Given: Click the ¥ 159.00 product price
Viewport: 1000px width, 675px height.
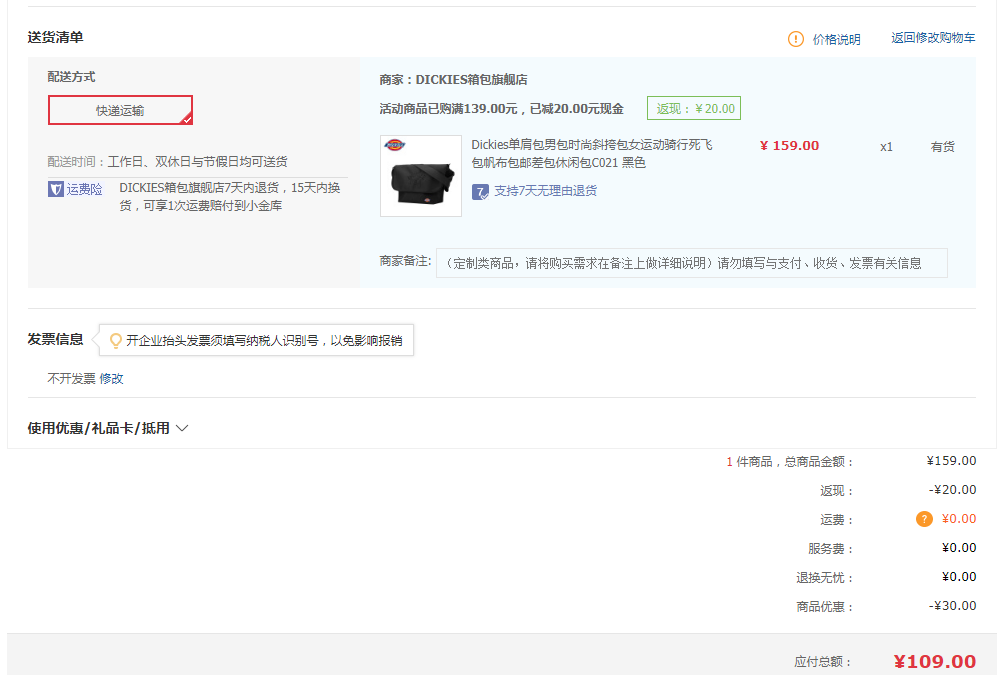Looking at the screenshot, I should tap(789, 146).
